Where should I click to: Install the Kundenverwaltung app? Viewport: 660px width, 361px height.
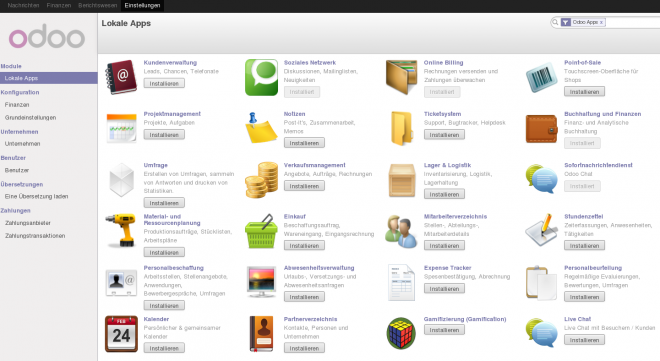point(164,83)
